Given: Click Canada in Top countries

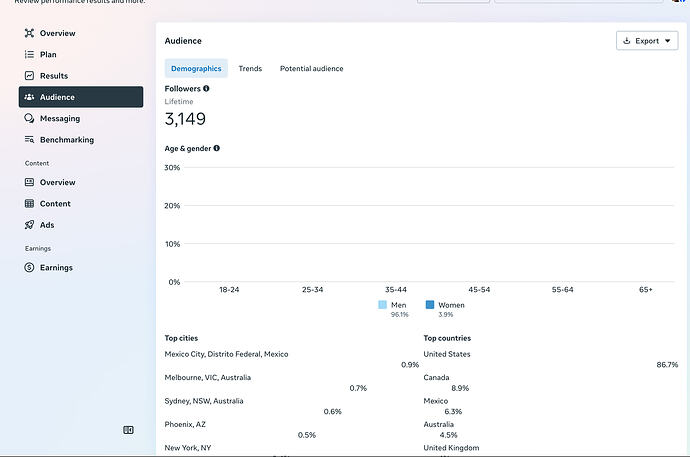Looking at the screenshot, I should [x=436, y=377].
